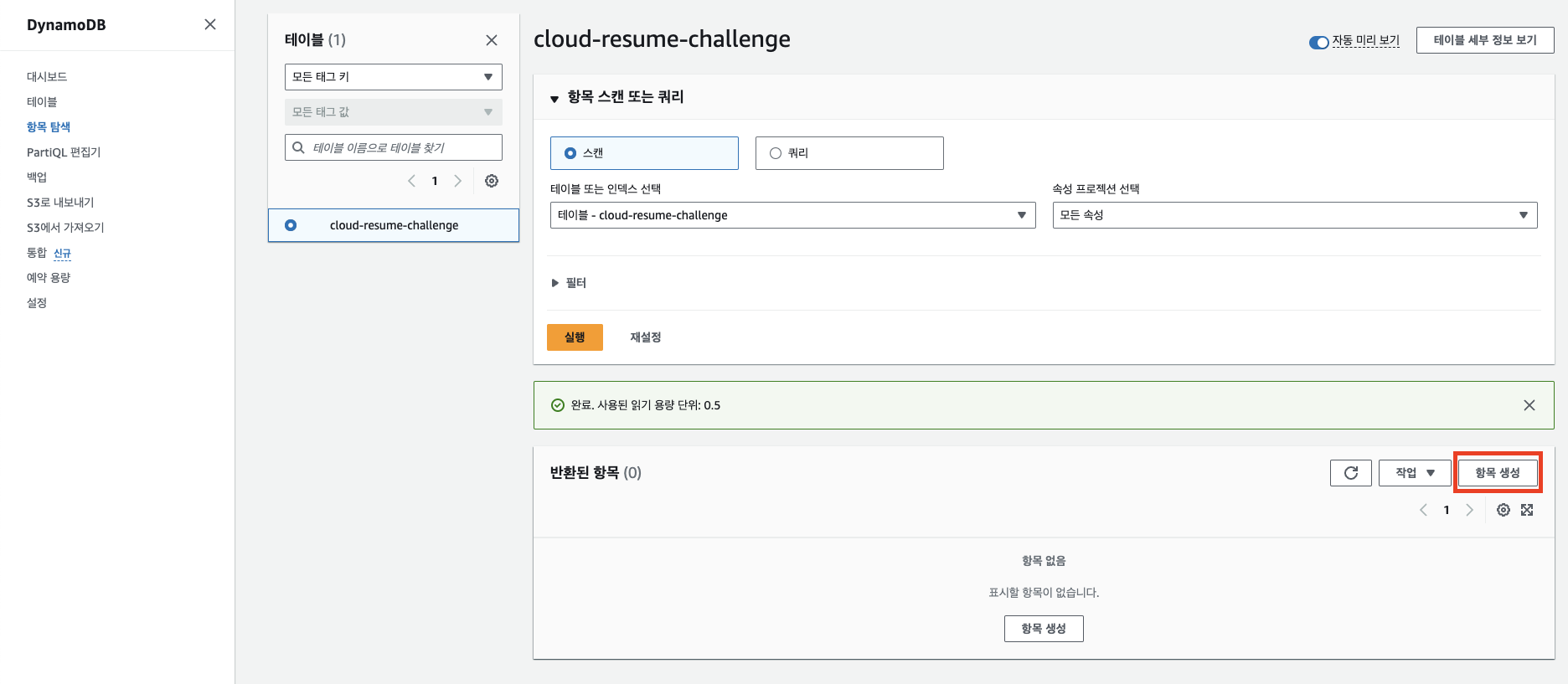Close the 테이블 list panel
The image size is (1568, 684).
(492, 40)
